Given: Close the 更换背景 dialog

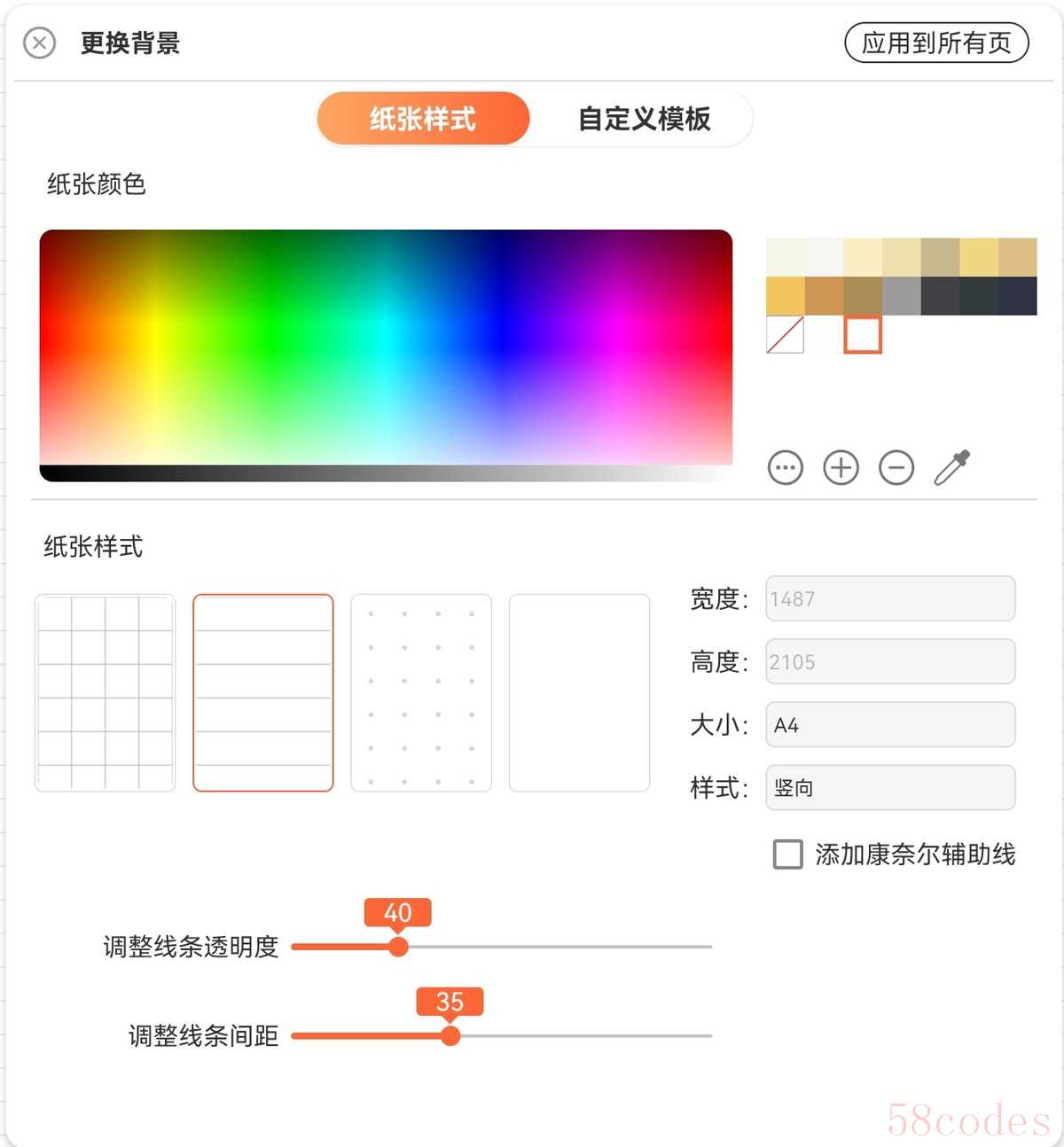Looking at the screenshot, I should pyautogui.click(x=39, y=43).
